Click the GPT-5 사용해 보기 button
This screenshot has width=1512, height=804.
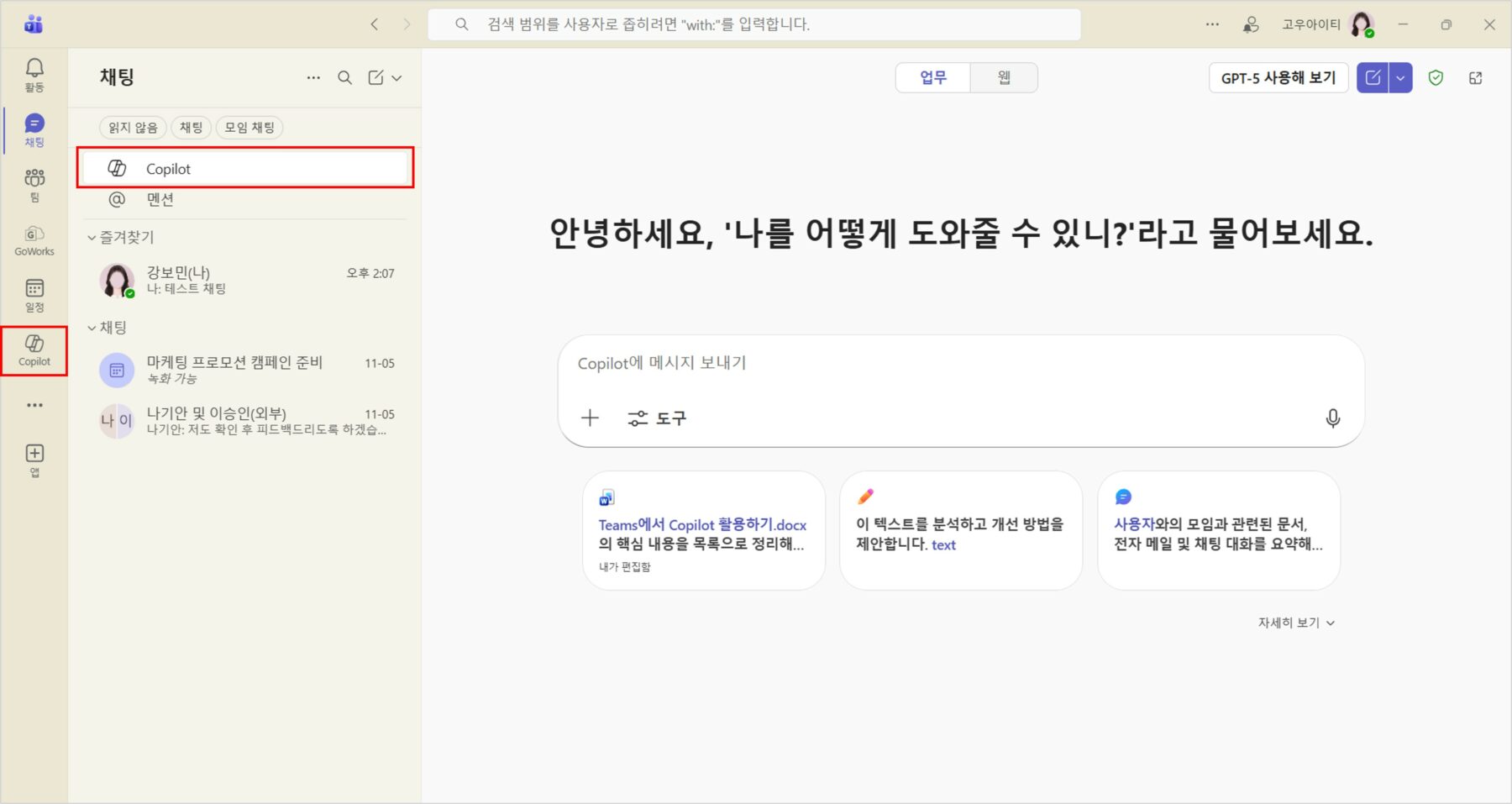click(x=1278, y=78)
